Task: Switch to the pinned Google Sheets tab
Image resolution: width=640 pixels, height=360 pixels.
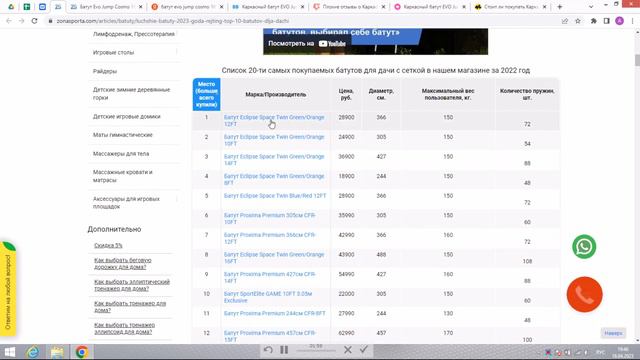Action: pyautogui.click(x=27, y=7)
